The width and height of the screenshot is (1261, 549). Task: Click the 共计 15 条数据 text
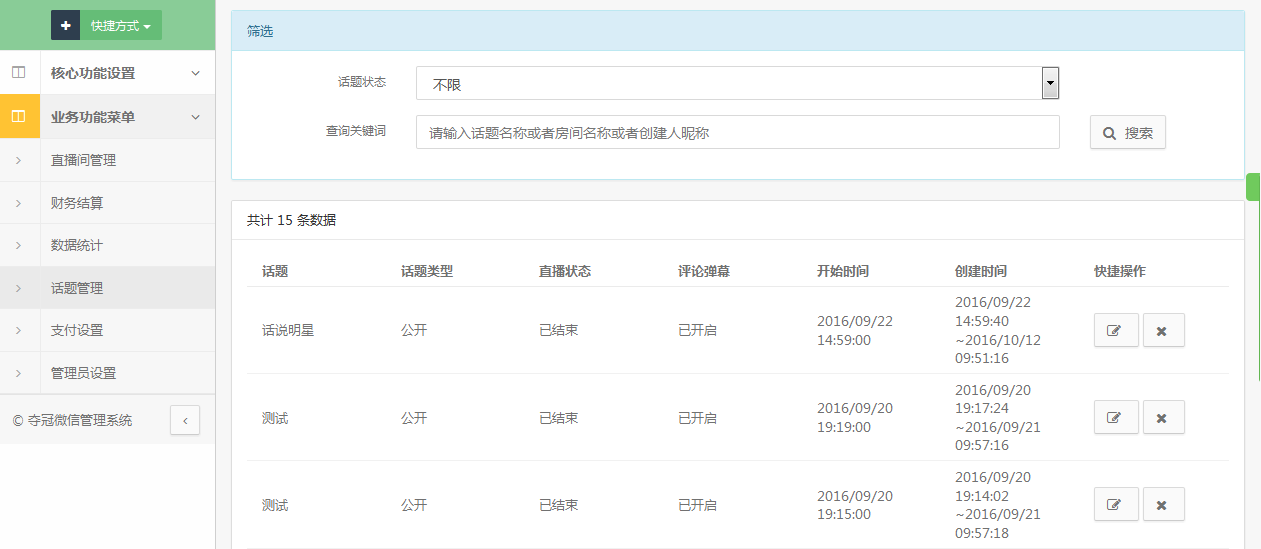pyautogui.click(x=291, y=220)
